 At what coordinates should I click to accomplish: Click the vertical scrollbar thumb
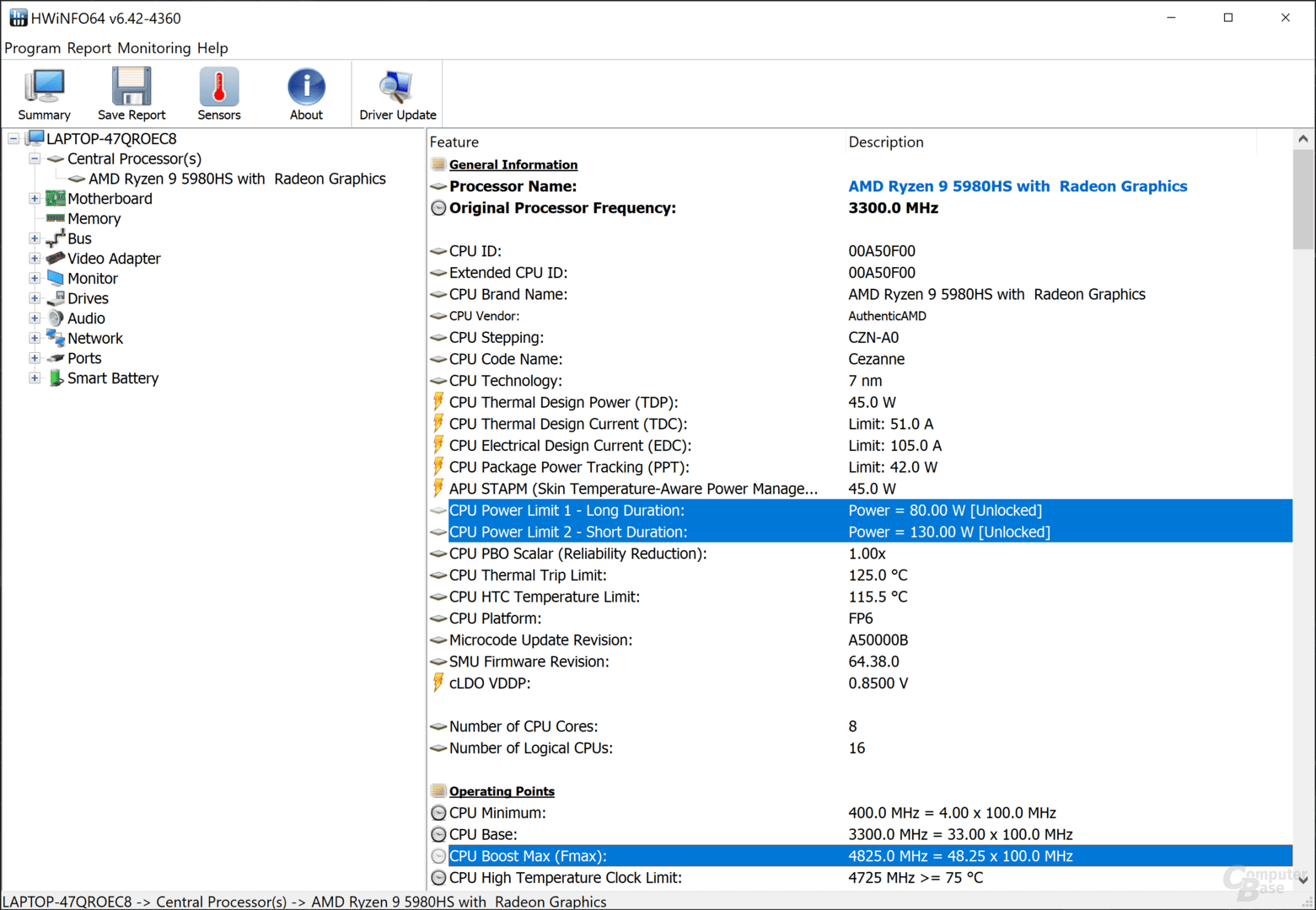coord(1303,200)
